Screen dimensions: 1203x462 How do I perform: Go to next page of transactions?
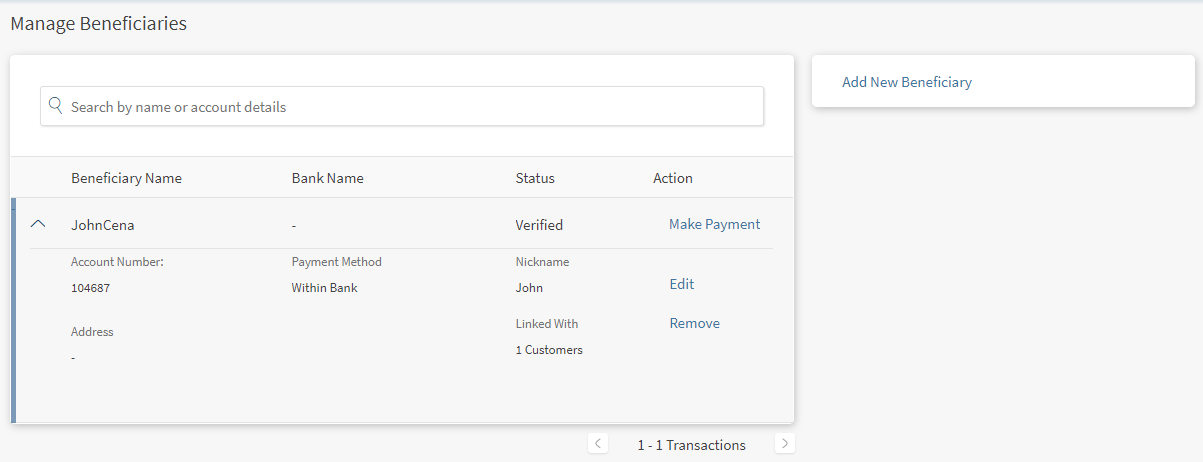click(785, 443)
